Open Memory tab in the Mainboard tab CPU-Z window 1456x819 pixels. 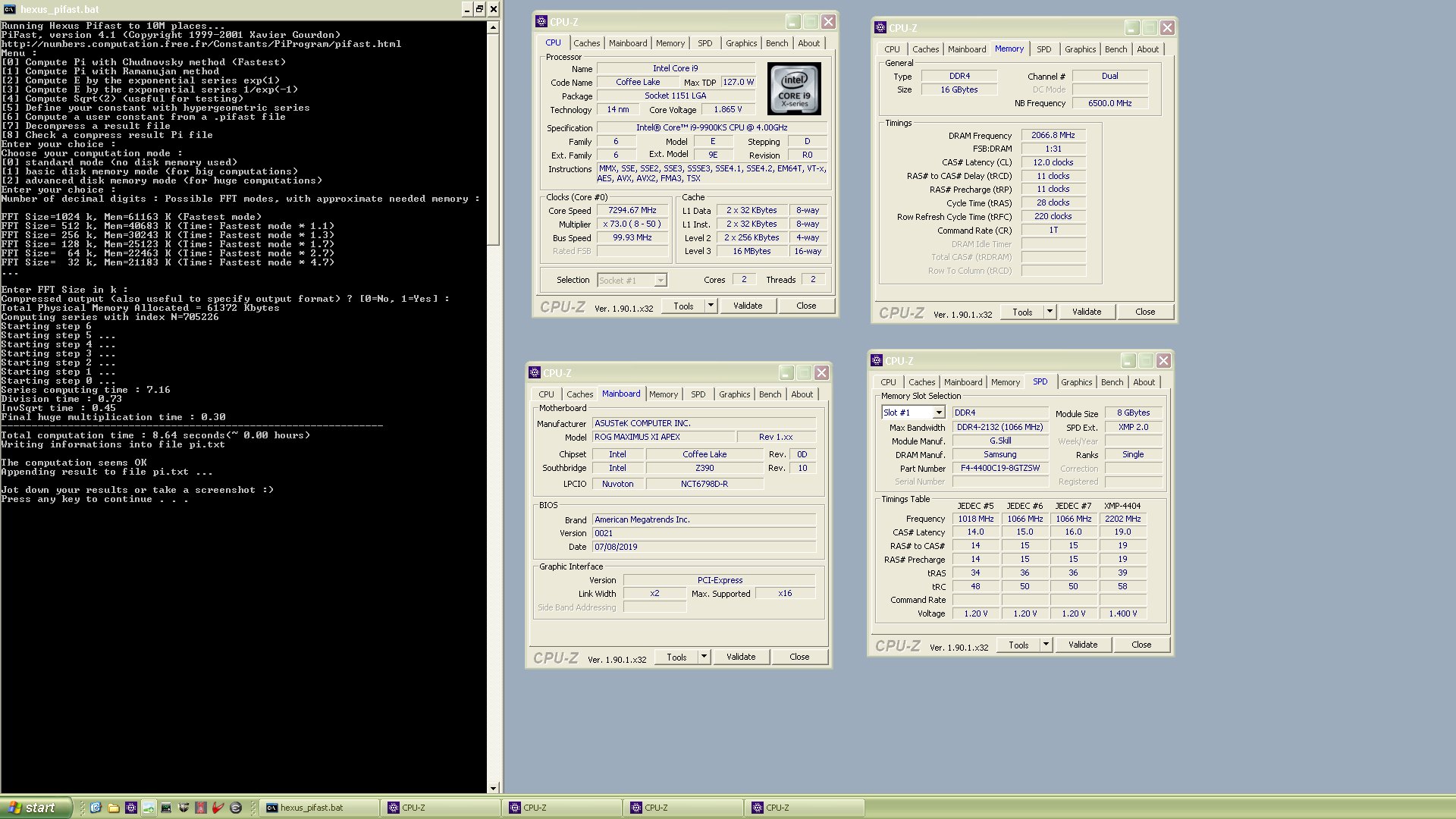(664, 394)
